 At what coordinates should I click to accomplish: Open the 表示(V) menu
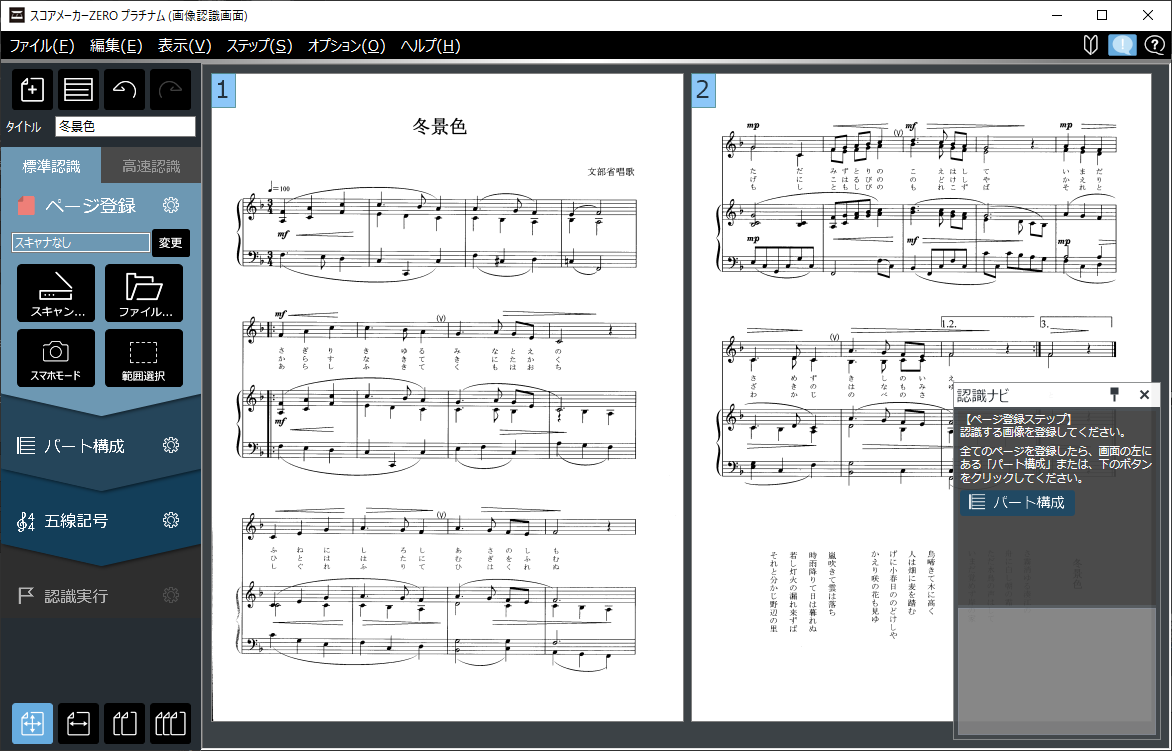[184, 46]
